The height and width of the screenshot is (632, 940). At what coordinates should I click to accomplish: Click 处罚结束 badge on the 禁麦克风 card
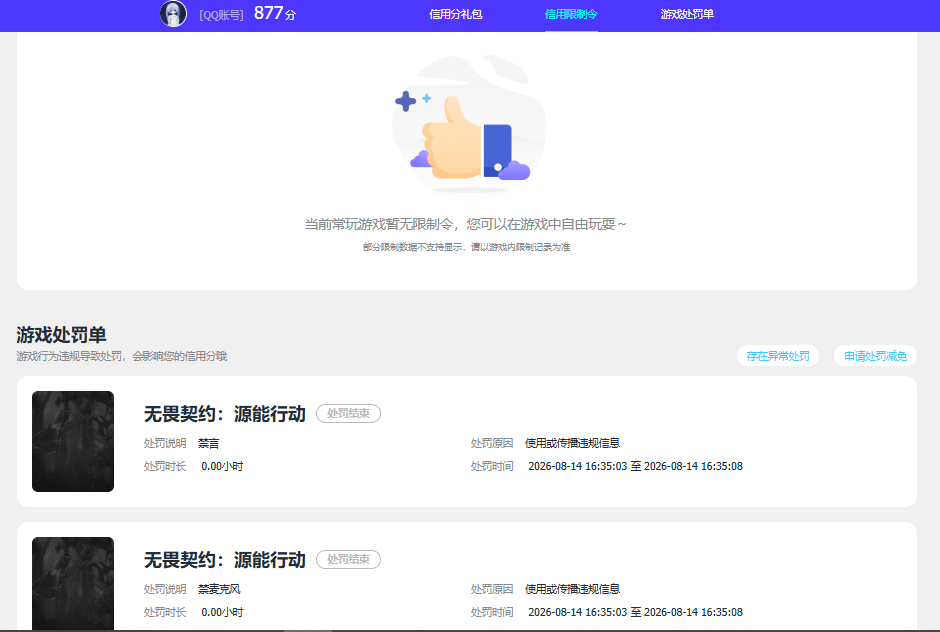348,559
